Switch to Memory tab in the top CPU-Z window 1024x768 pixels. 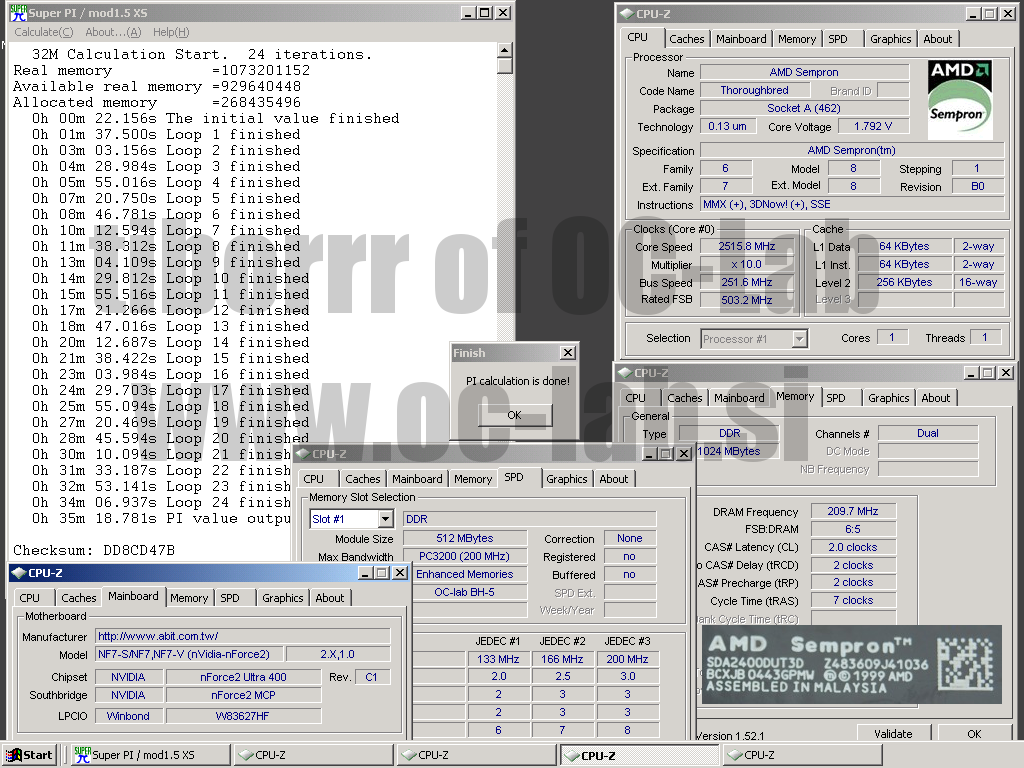[797, 39]
